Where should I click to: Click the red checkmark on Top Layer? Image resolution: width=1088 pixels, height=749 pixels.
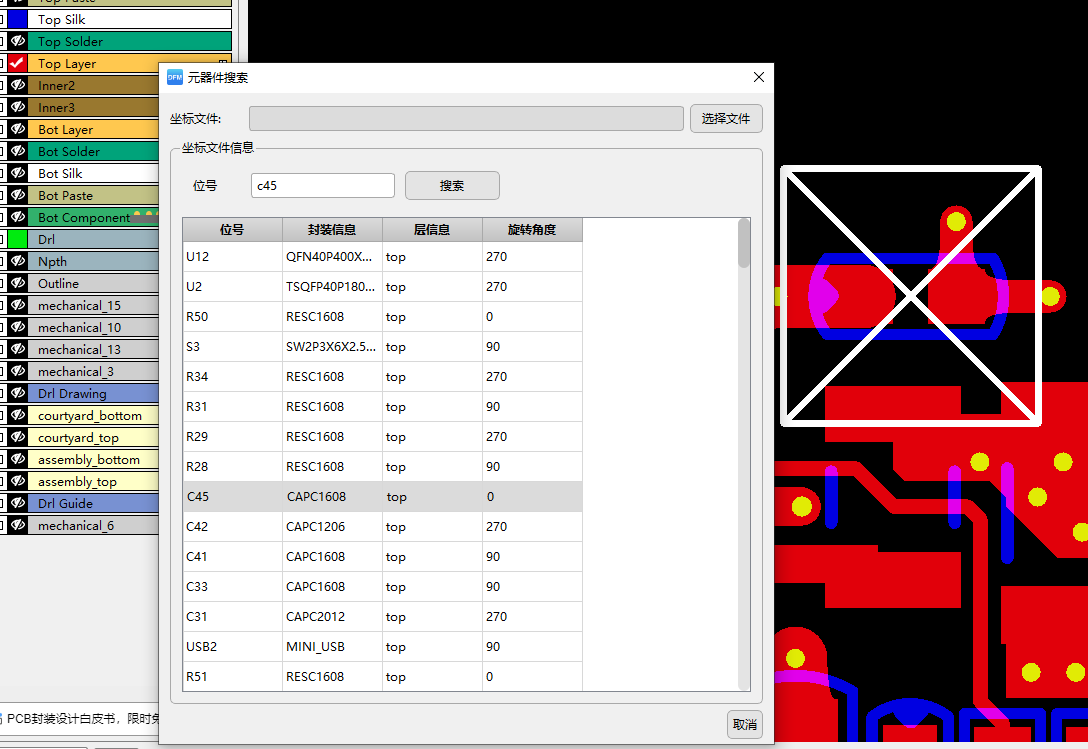click(x=17, y=64)
